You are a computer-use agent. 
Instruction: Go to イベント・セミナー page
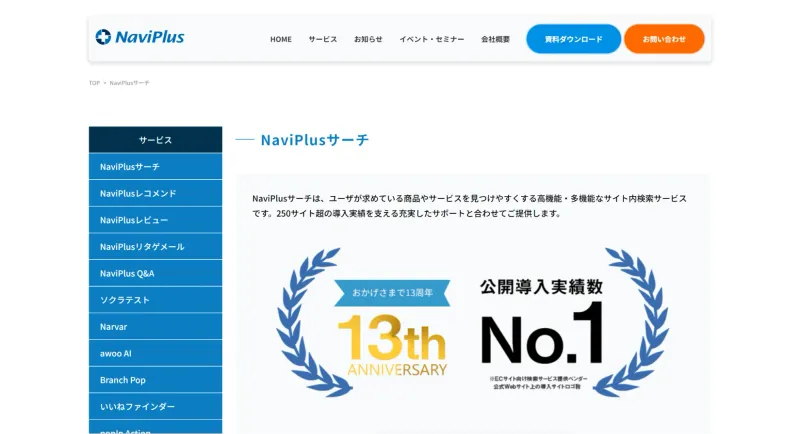click(432, 39)
